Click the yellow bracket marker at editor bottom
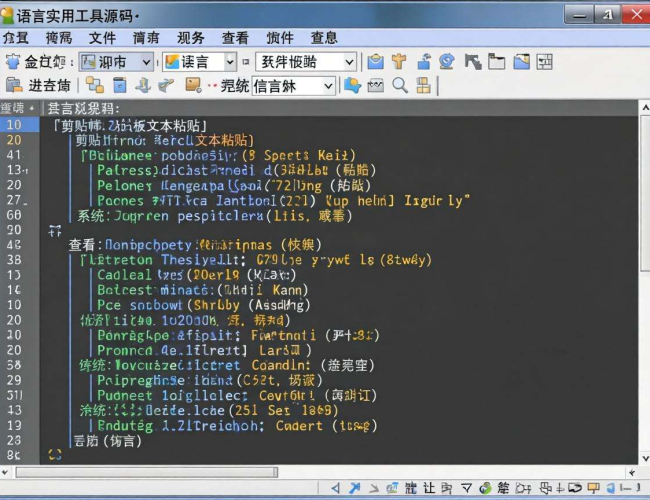This screenshot has width=650, height=500. coord(55,455)
